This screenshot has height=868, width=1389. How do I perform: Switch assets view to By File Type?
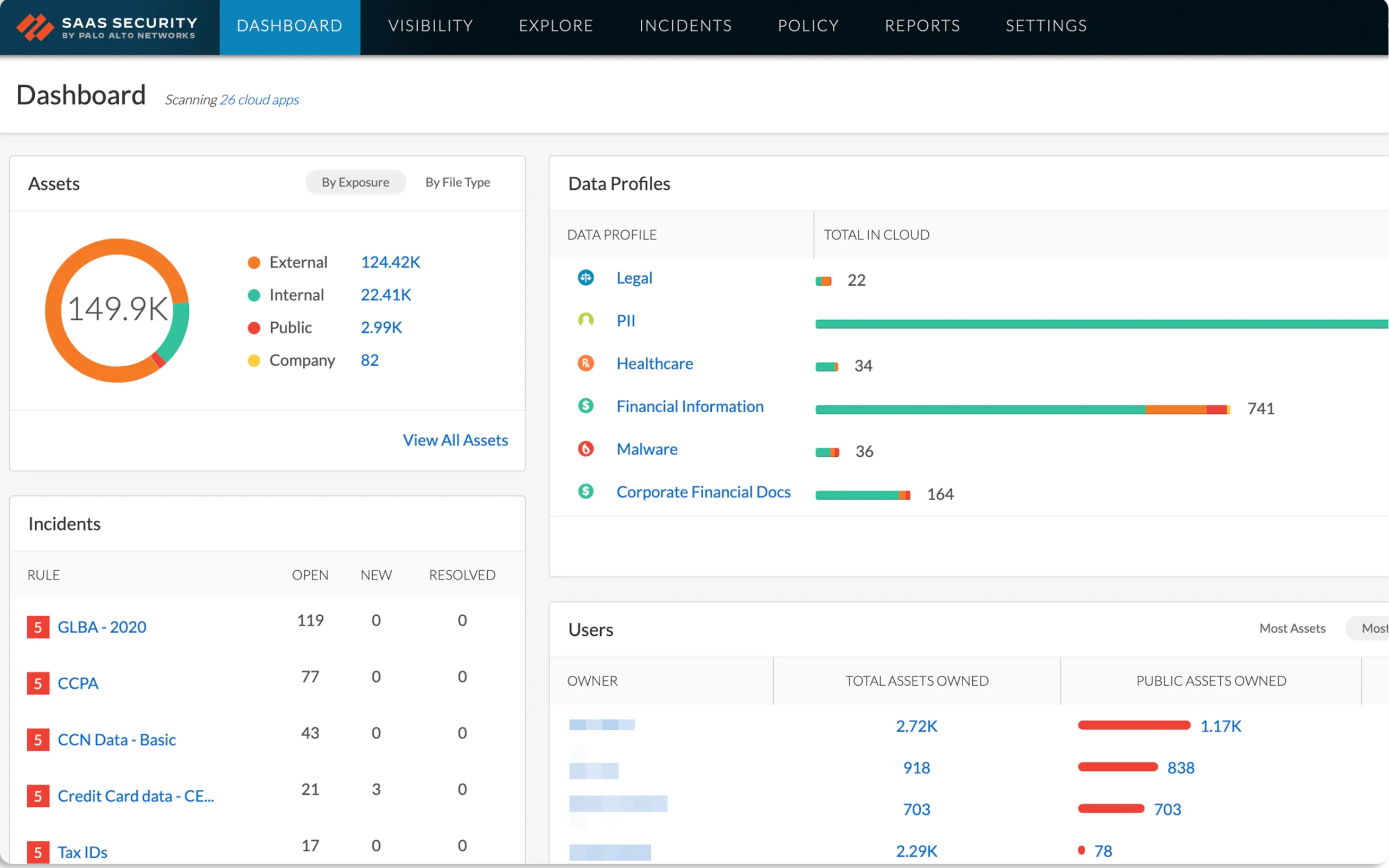[457, 182]
